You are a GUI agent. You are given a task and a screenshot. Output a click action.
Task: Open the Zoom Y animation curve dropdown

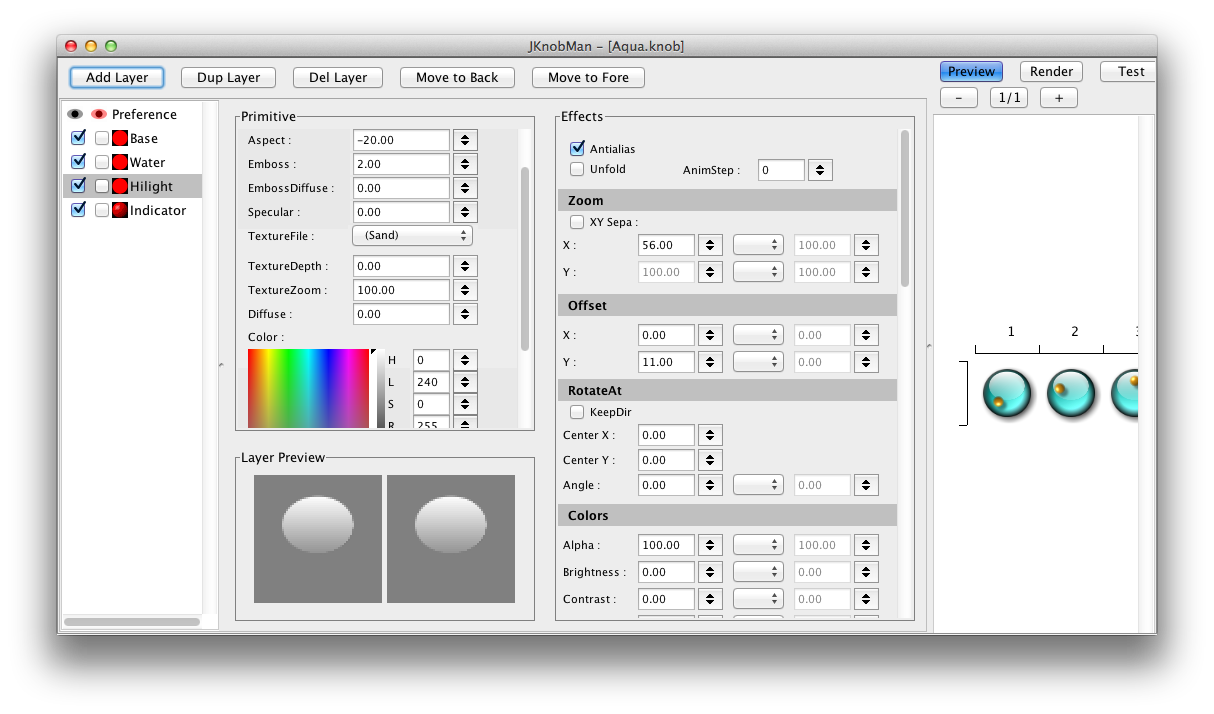point(758,272)
